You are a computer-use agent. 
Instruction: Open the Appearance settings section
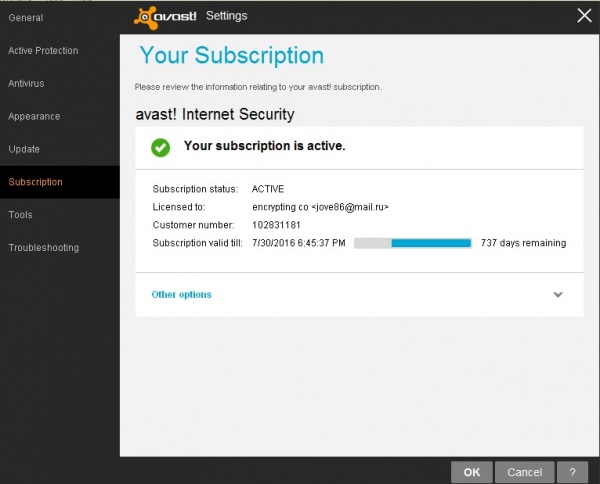34,117
